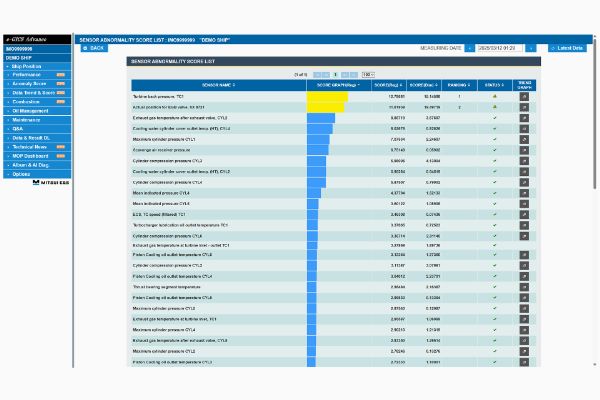Open trend graph for Turbine back pressure TC1

point(523,97)
